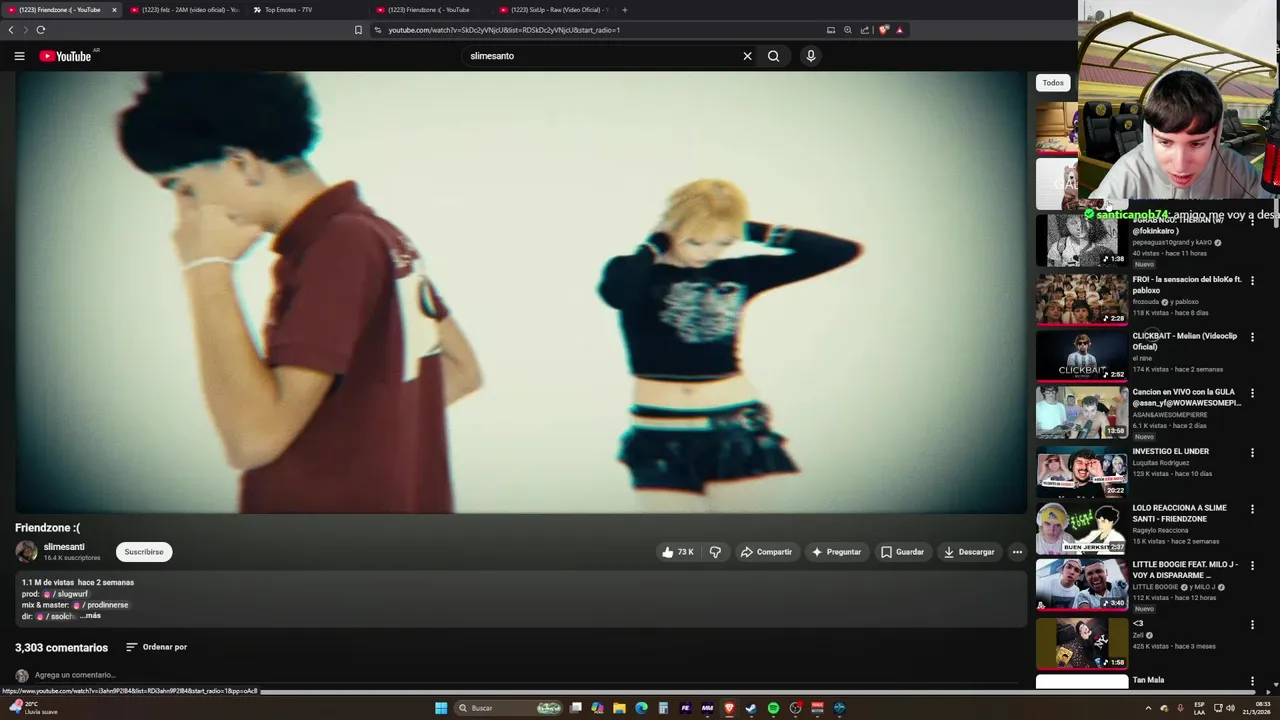The height and width of the screenshot is (720, 1280).
Task: Click the browser address bar URL
Action: [504, 30]
